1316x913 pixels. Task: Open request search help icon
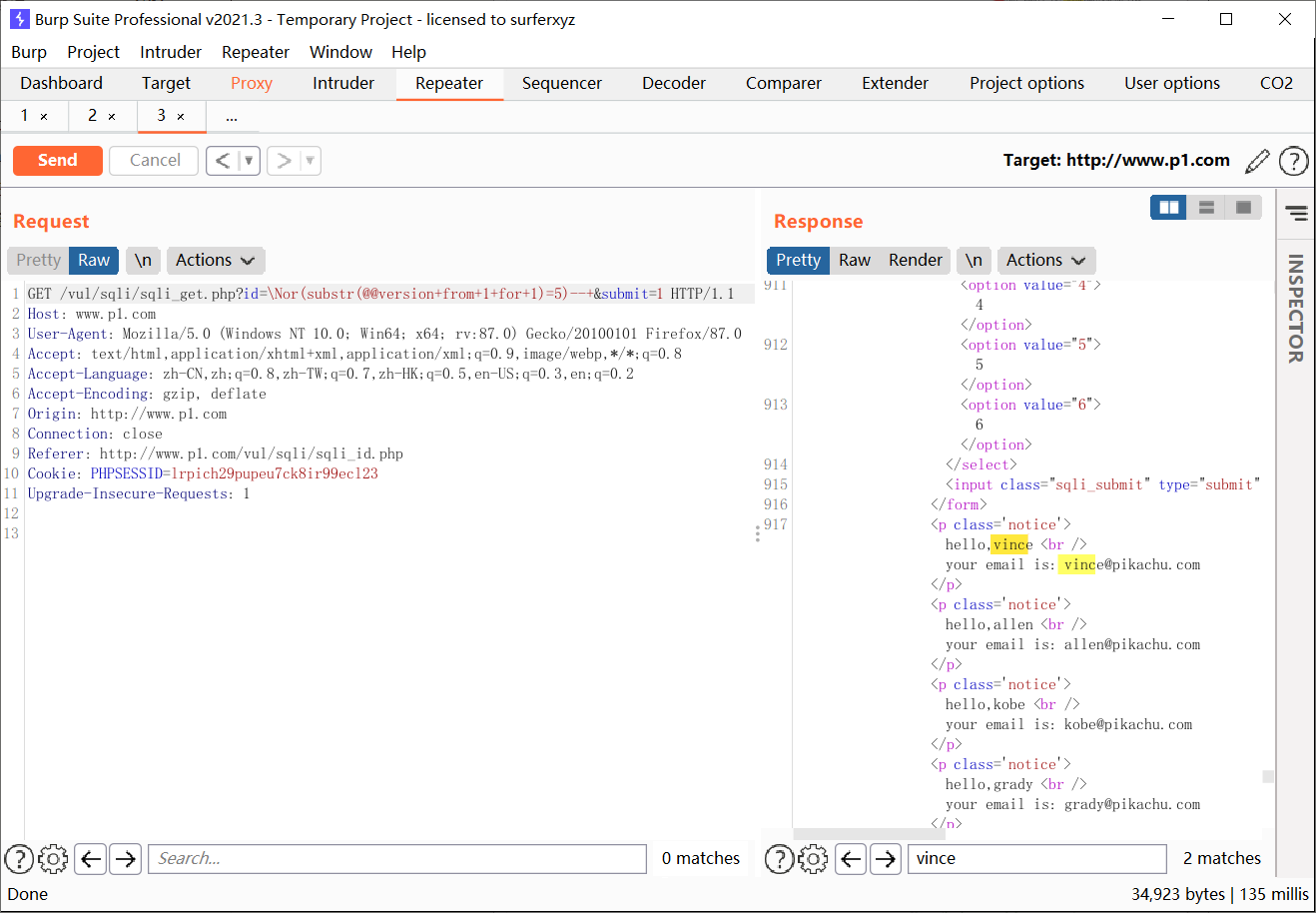(20, 859)
